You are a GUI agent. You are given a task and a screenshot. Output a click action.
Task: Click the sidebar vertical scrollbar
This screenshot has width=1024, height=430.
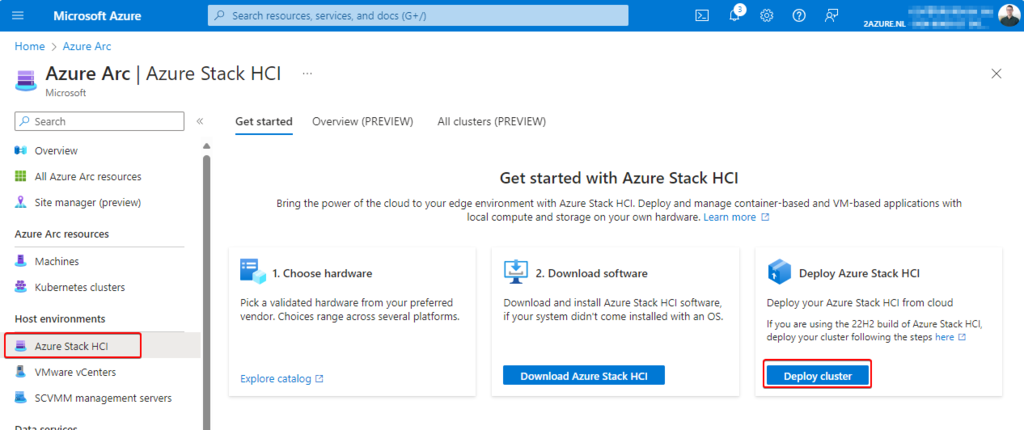coord(207,290)
